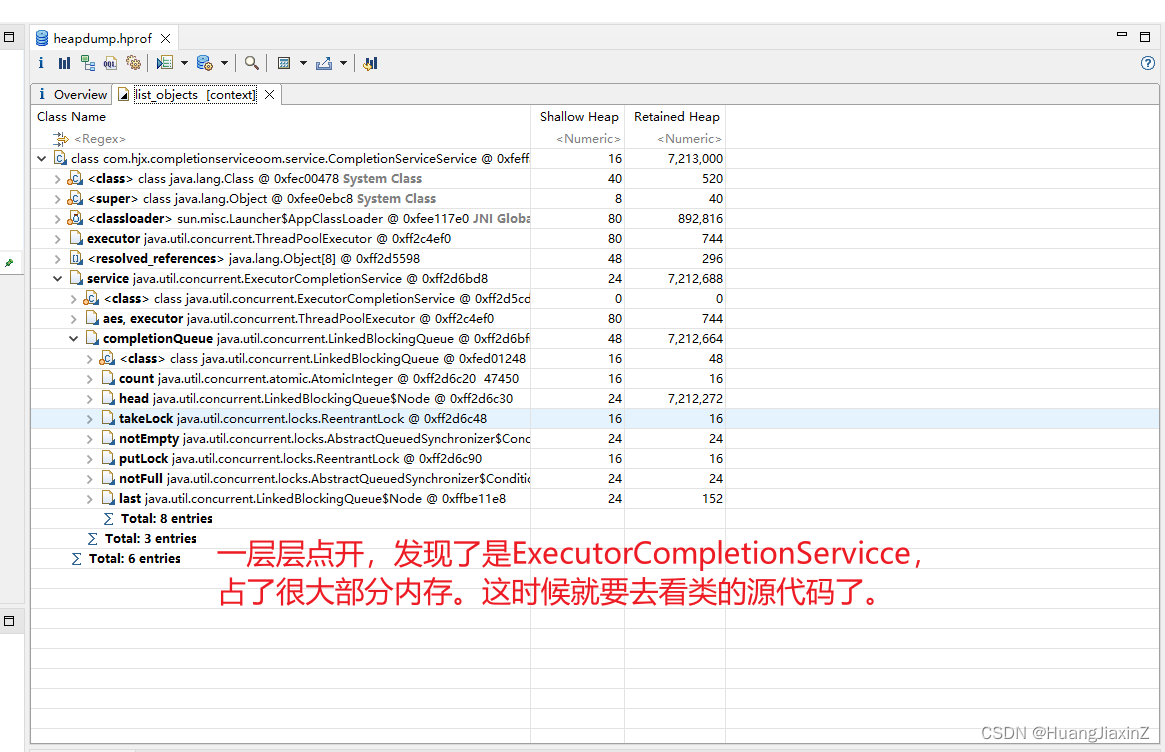Open dropdown arrow beside Query Browser

(x=224, y=63)
